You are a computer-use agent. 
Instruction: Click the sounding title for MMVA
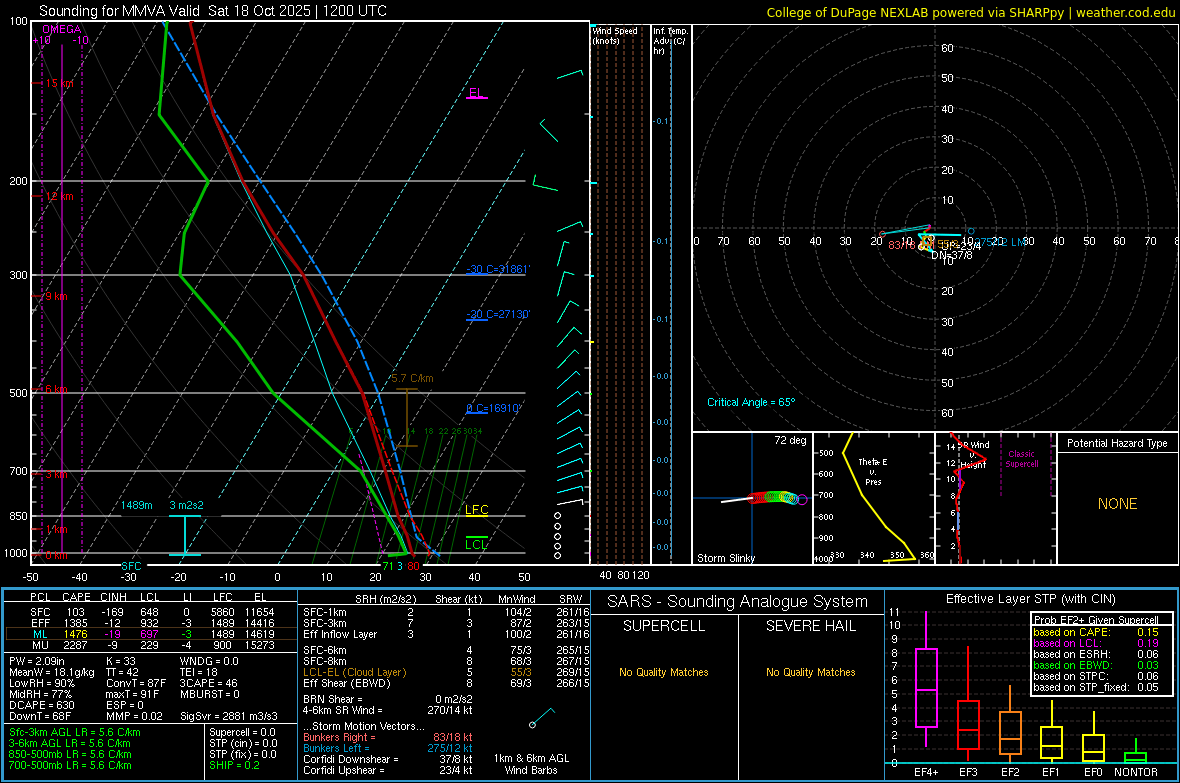point(213,11)
